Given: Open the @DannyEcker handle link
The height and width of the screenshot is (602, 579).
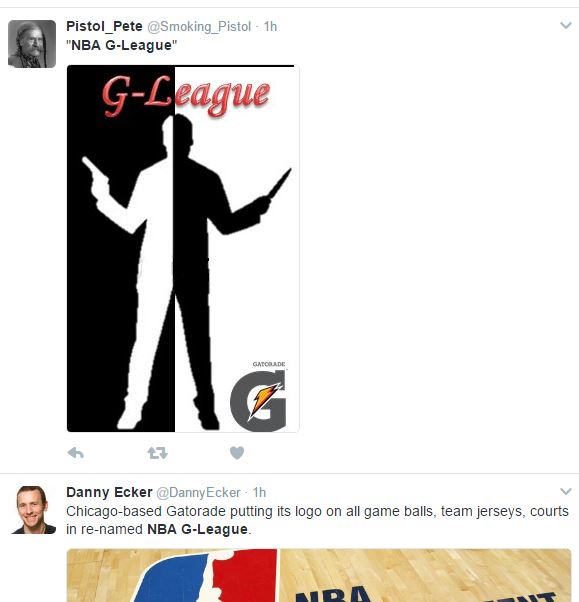Looking at the screenshot, I should (198, 493).
